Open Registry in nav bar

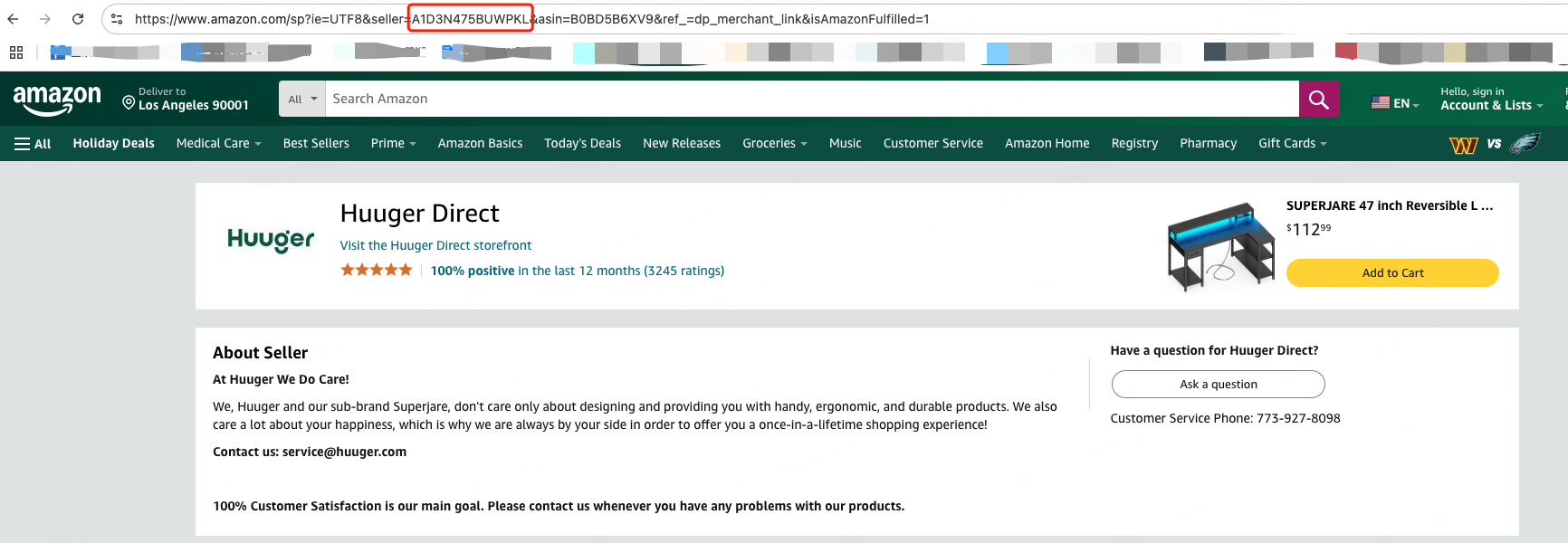[1134, 143]
